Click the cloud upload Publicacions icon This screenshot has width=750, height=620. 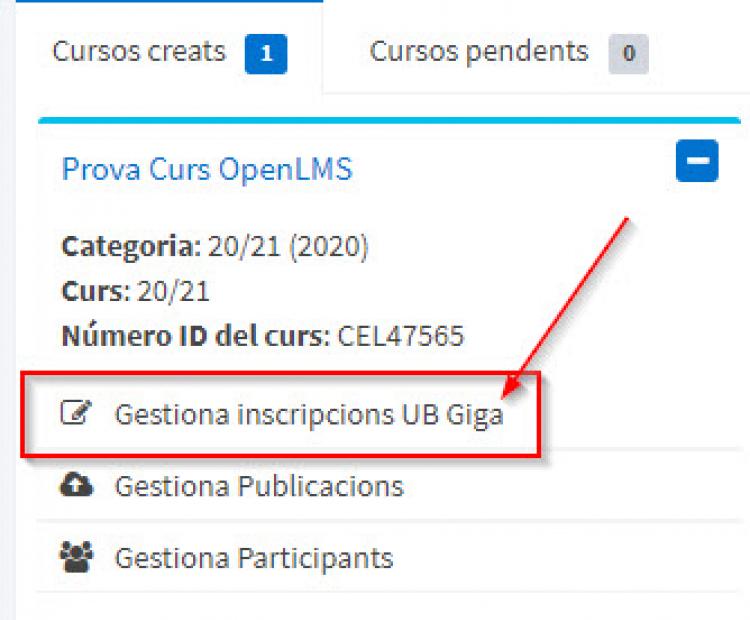[77, 486]
